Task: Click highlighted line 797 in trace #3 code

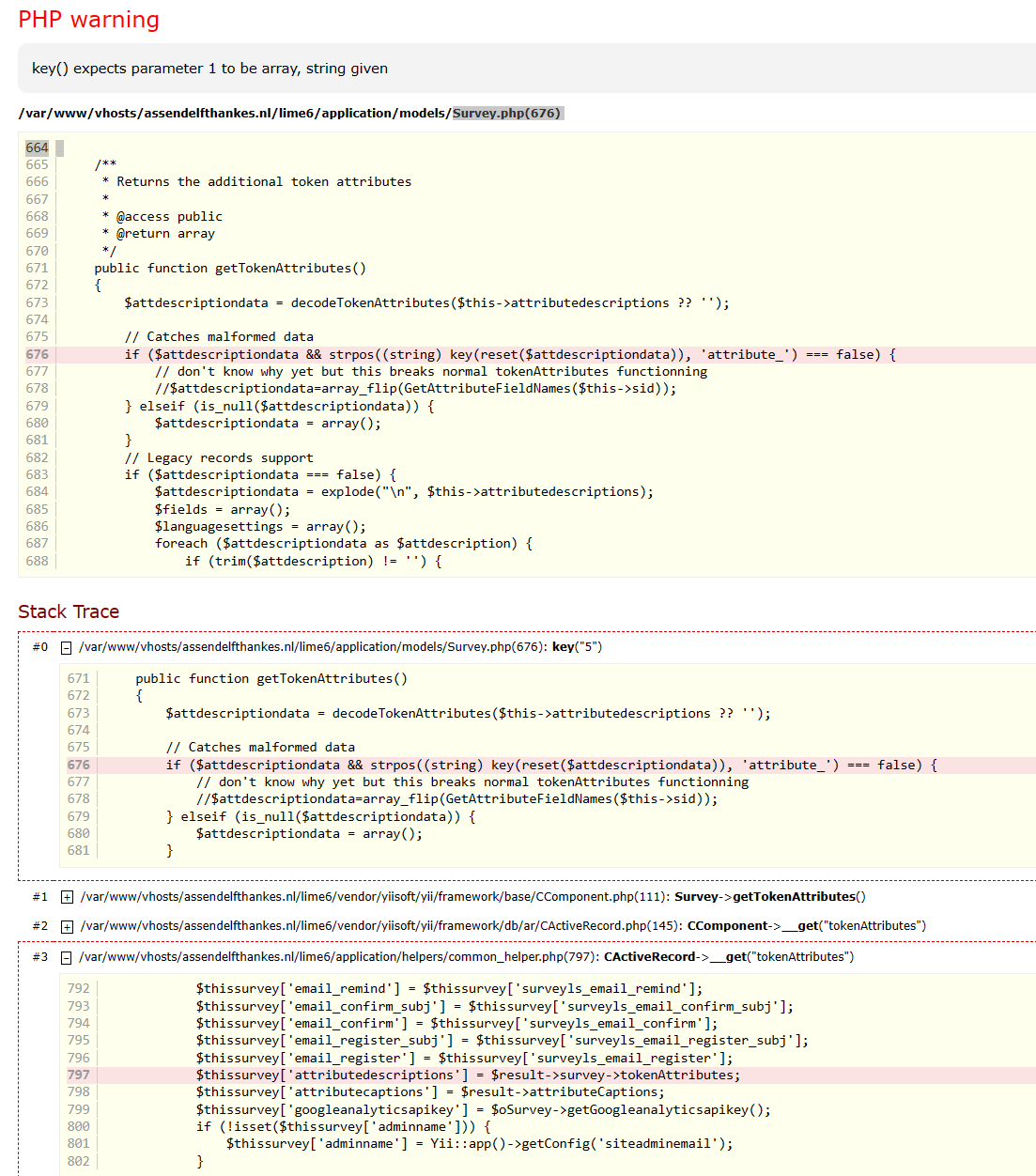Action: (468, 1075)
